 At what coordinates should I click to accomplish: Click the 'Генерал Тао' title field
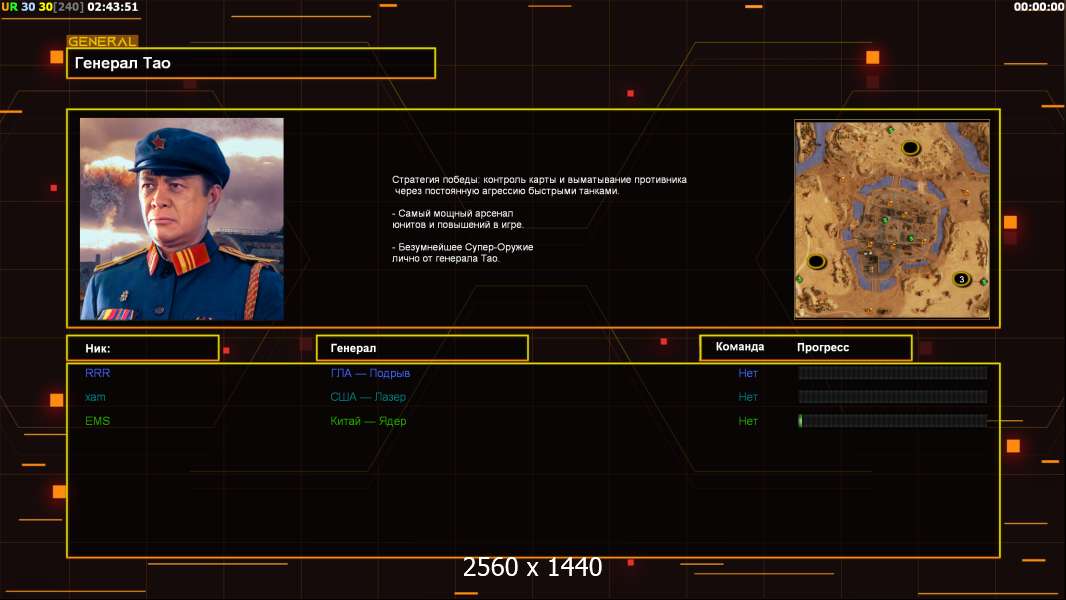point(250,63)
